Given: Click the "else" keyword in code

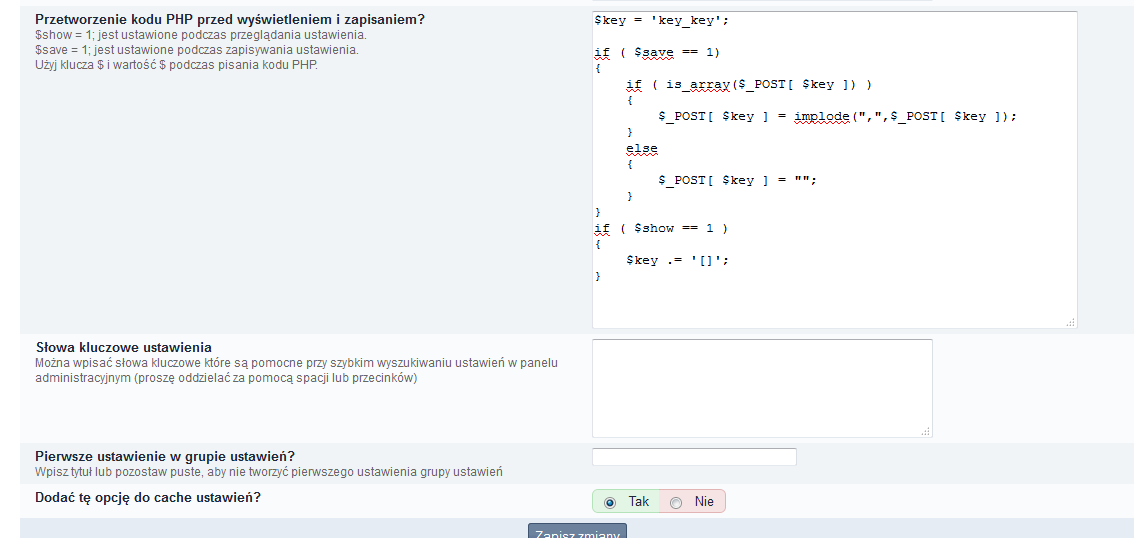Looking at the screenshot, I should pyautogui.click(x=642, y=148).
